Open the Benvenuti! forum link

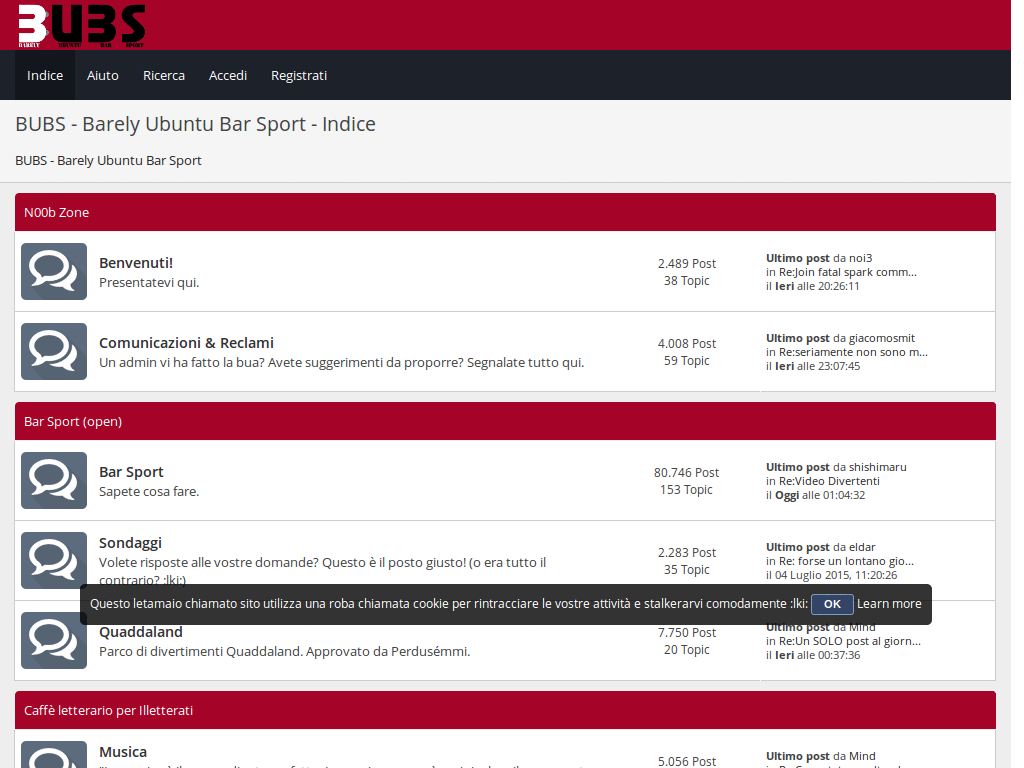[x=136, y=263]
